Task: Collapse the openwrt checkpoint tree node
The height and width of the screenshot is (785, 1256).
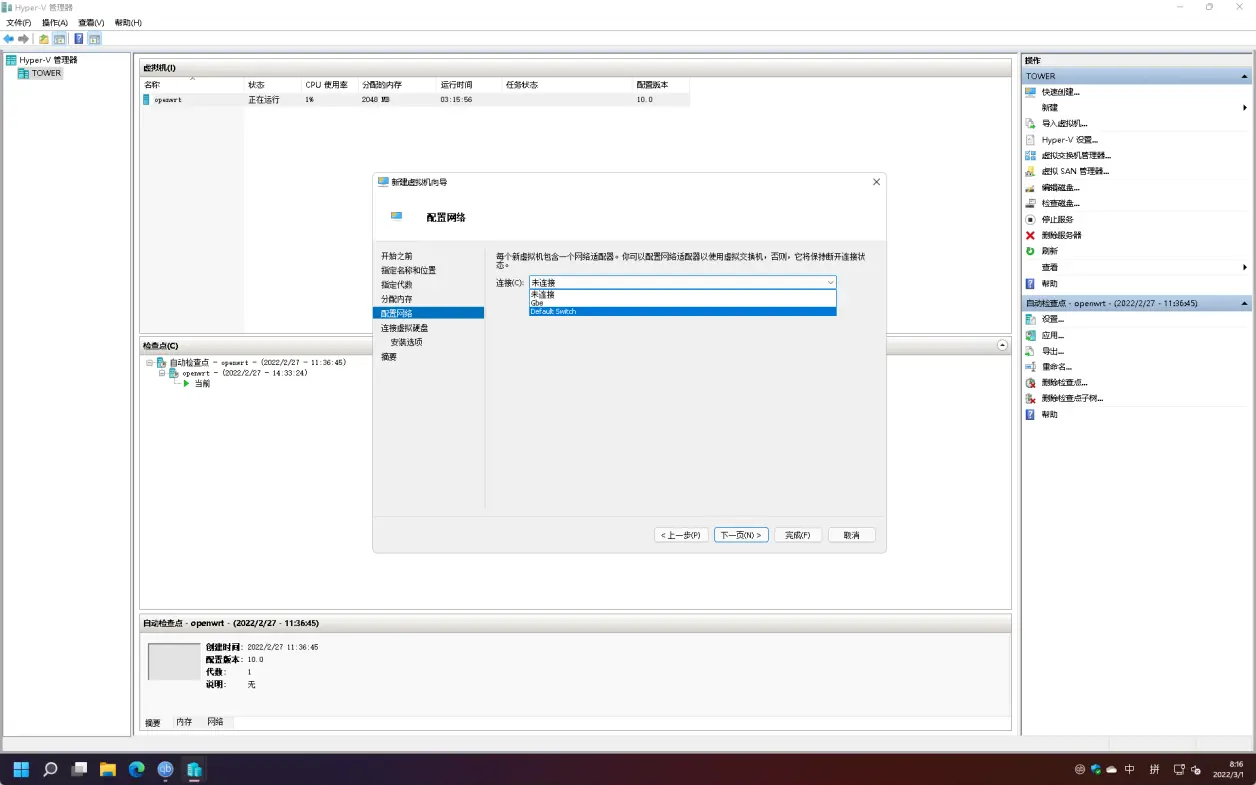Action: click(162, 373)
